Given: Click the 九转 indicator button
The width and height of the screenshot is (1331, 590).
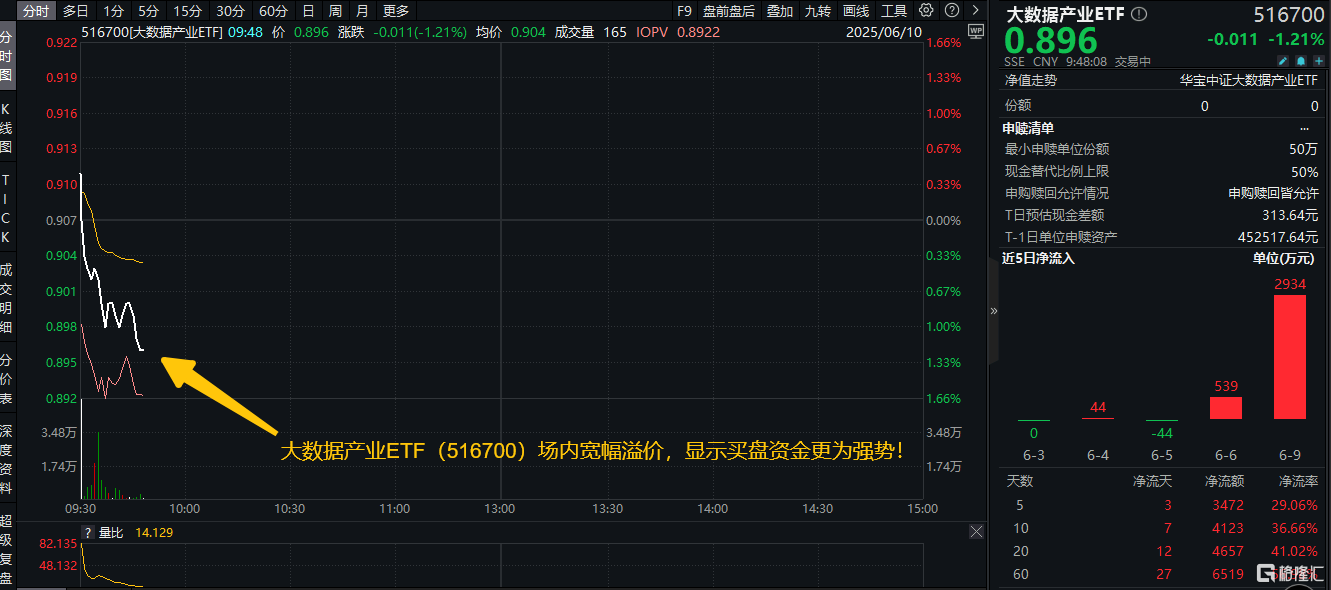Looking at the screenshot, I should point(817,11).
